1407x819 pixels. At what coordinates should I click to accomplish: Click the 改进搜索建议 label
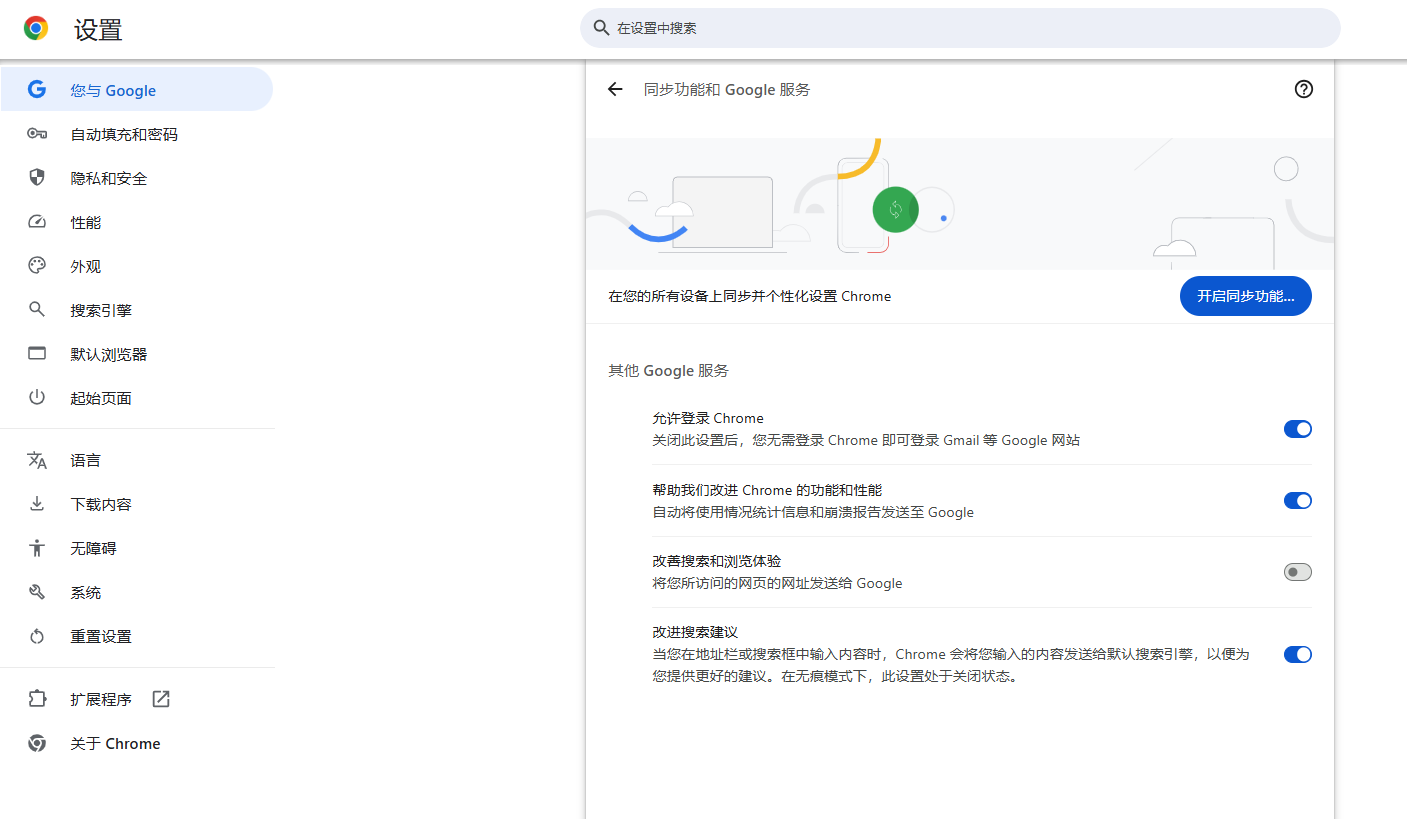point(695,632)
